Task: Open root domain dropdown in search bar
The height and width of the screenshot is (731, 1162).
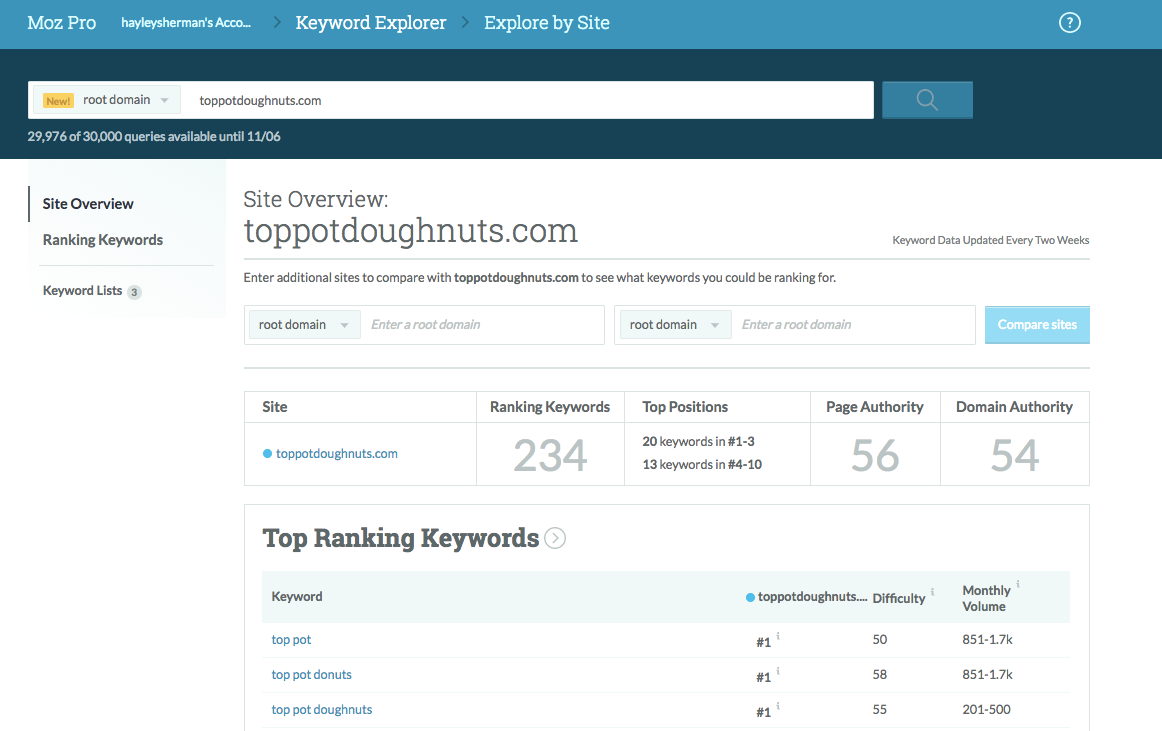Action: click(x=108, y=100)
